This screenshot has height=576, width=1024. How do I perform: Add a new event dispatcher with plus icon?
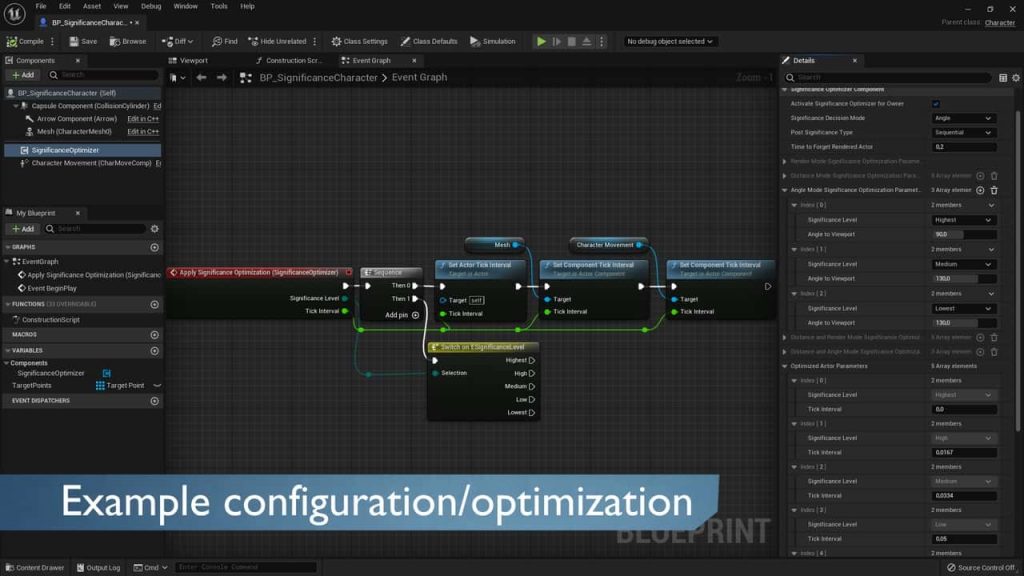(x=155, y=400)
